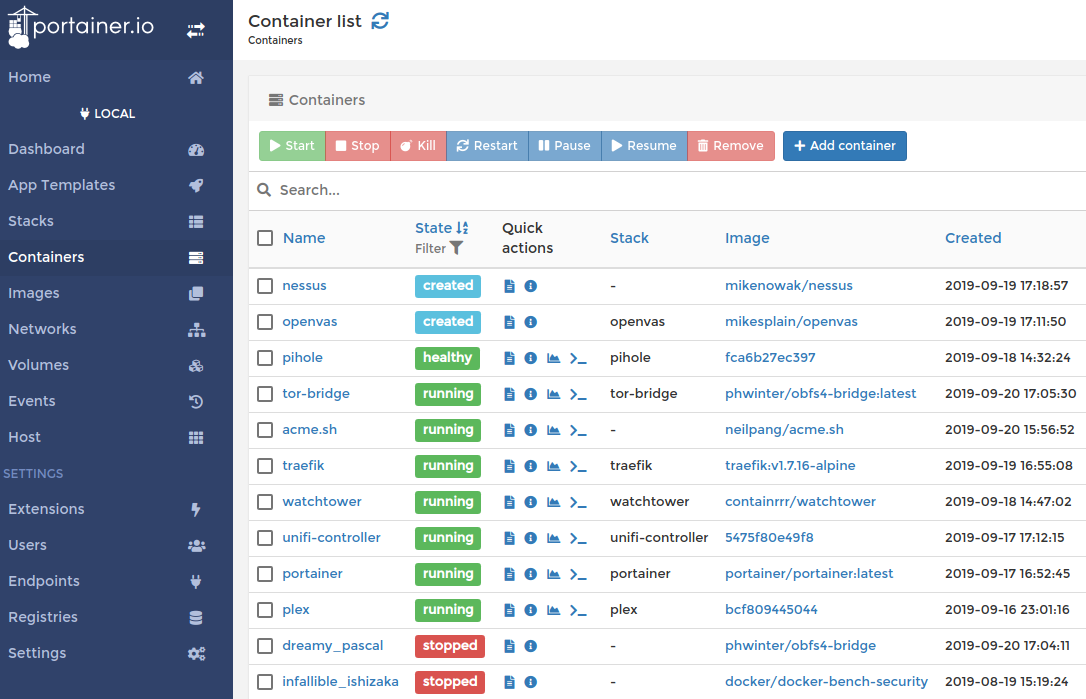Image resolution: width=1086 pixels, height=699 pixels.
Task: Sort by the Image column header
Action: point(747,238)
